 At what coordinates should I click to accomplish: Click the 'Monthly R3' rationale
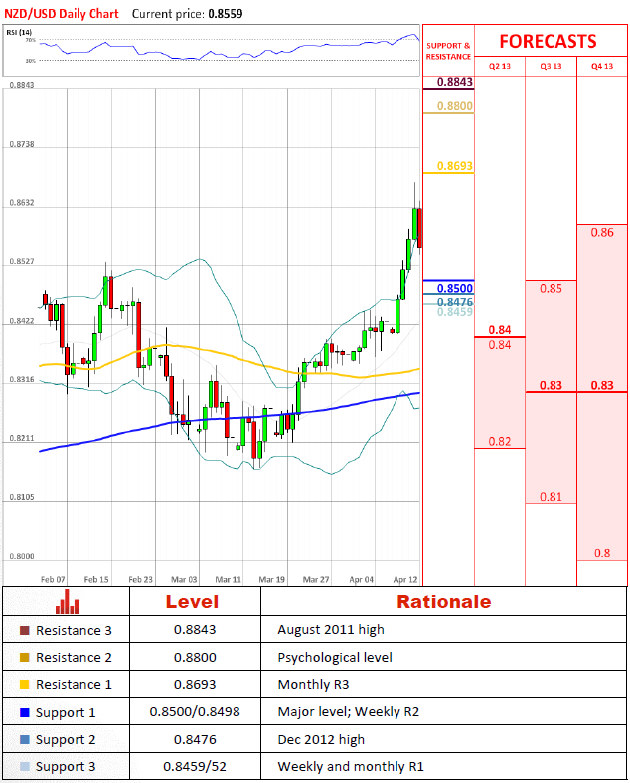[313, 684]
